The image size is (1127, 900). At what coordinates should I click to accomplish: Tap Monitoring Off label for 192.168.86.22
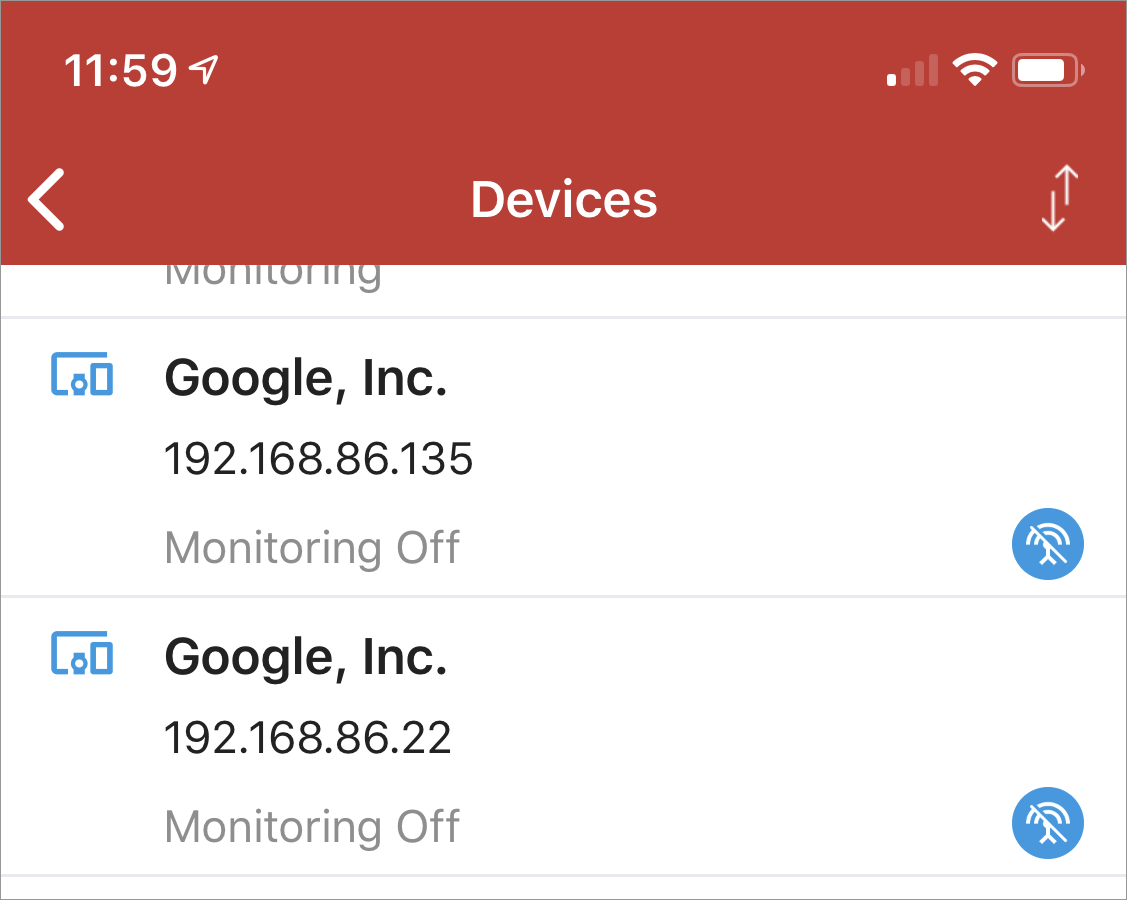[x=312, y=827]
